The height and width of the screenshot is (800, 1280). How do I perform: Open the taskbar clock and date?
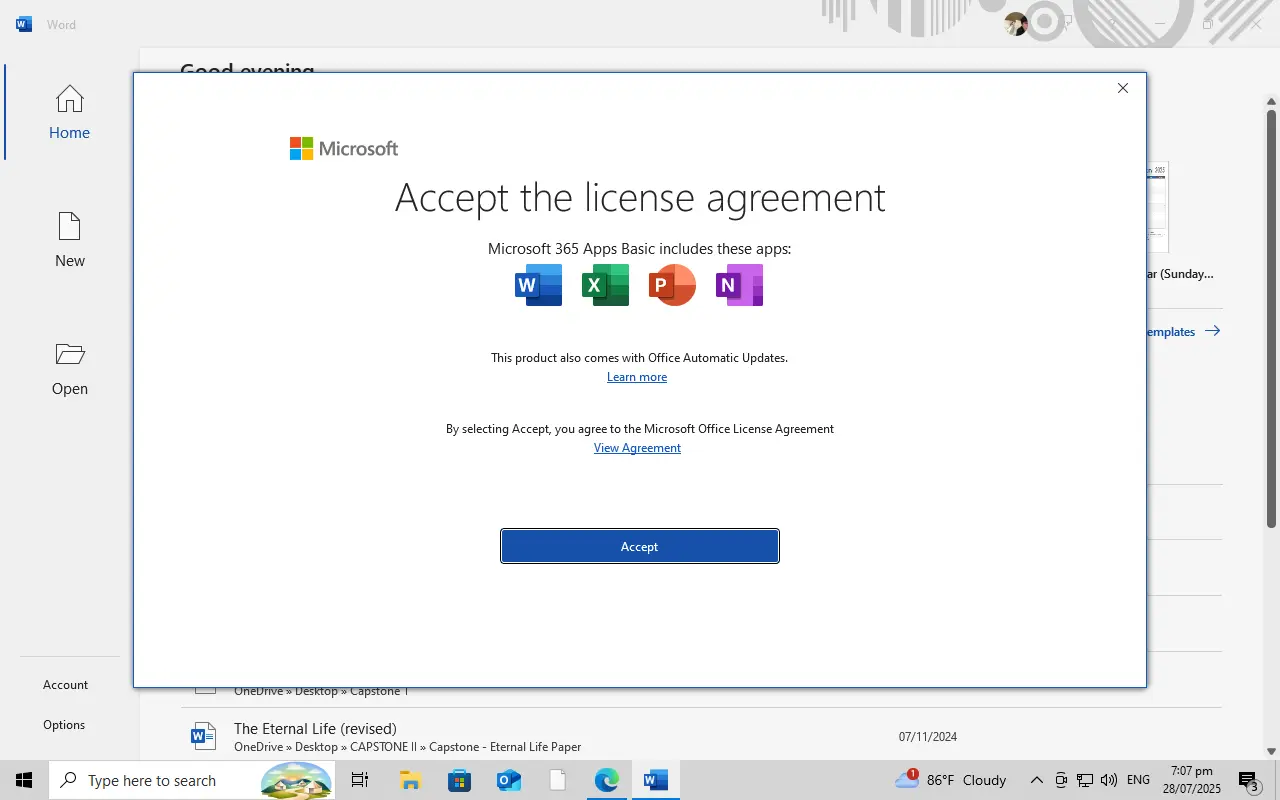1190,780
